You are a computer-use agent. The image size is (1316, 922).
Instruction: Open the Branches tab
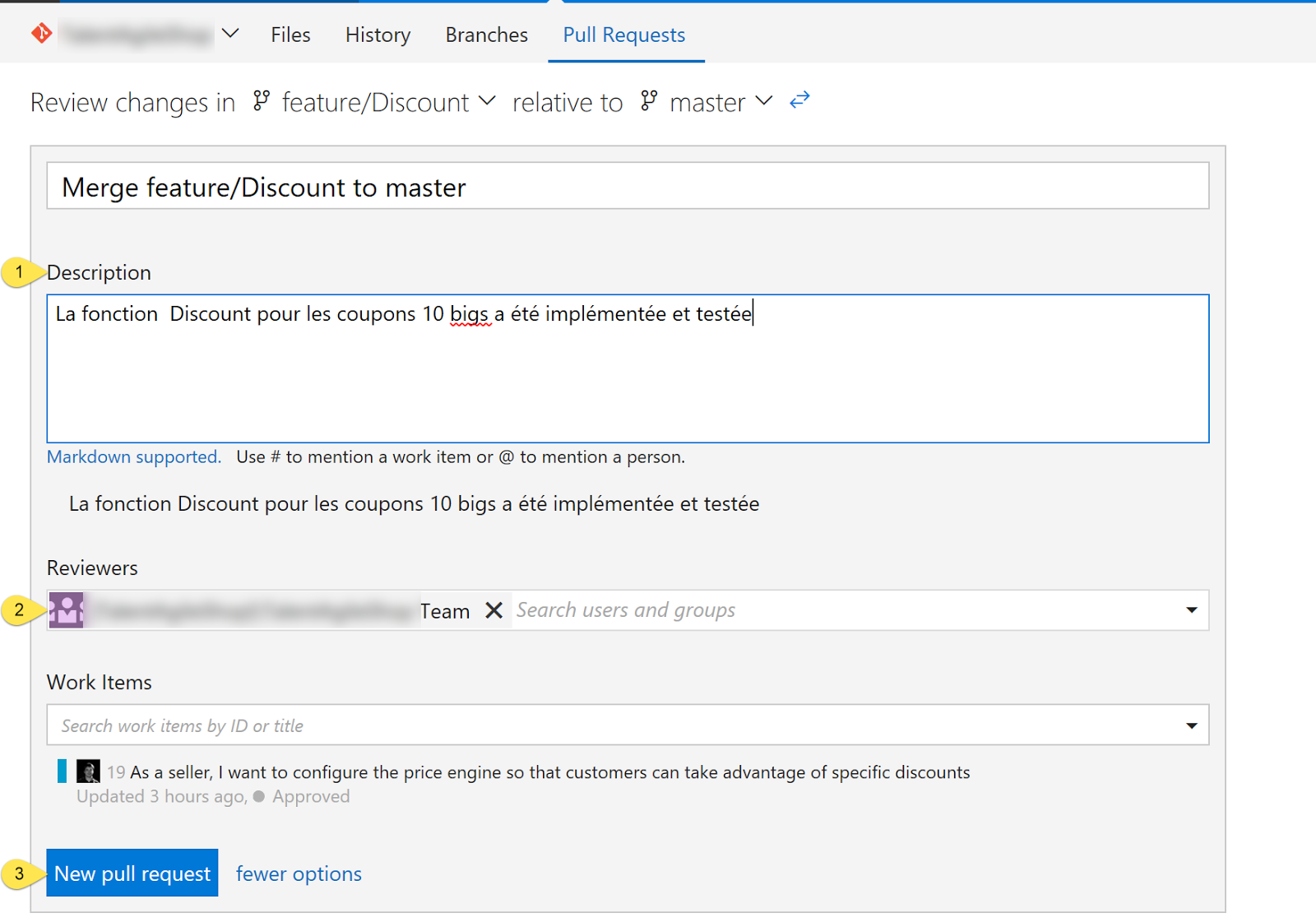pyautogui.click(x=486, y=35)
